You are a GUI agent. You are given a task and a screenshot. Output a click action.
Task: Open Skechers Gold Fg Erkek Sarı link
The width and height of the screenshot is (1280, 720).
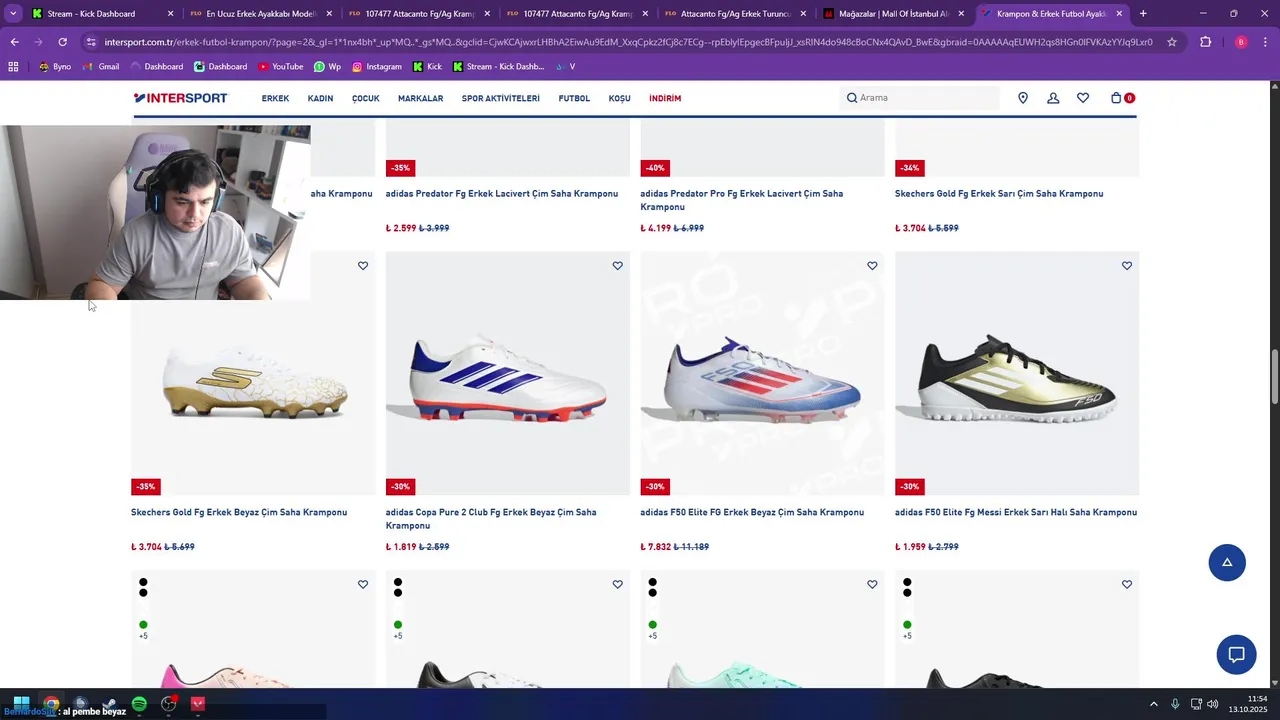[x=999, y=193]
